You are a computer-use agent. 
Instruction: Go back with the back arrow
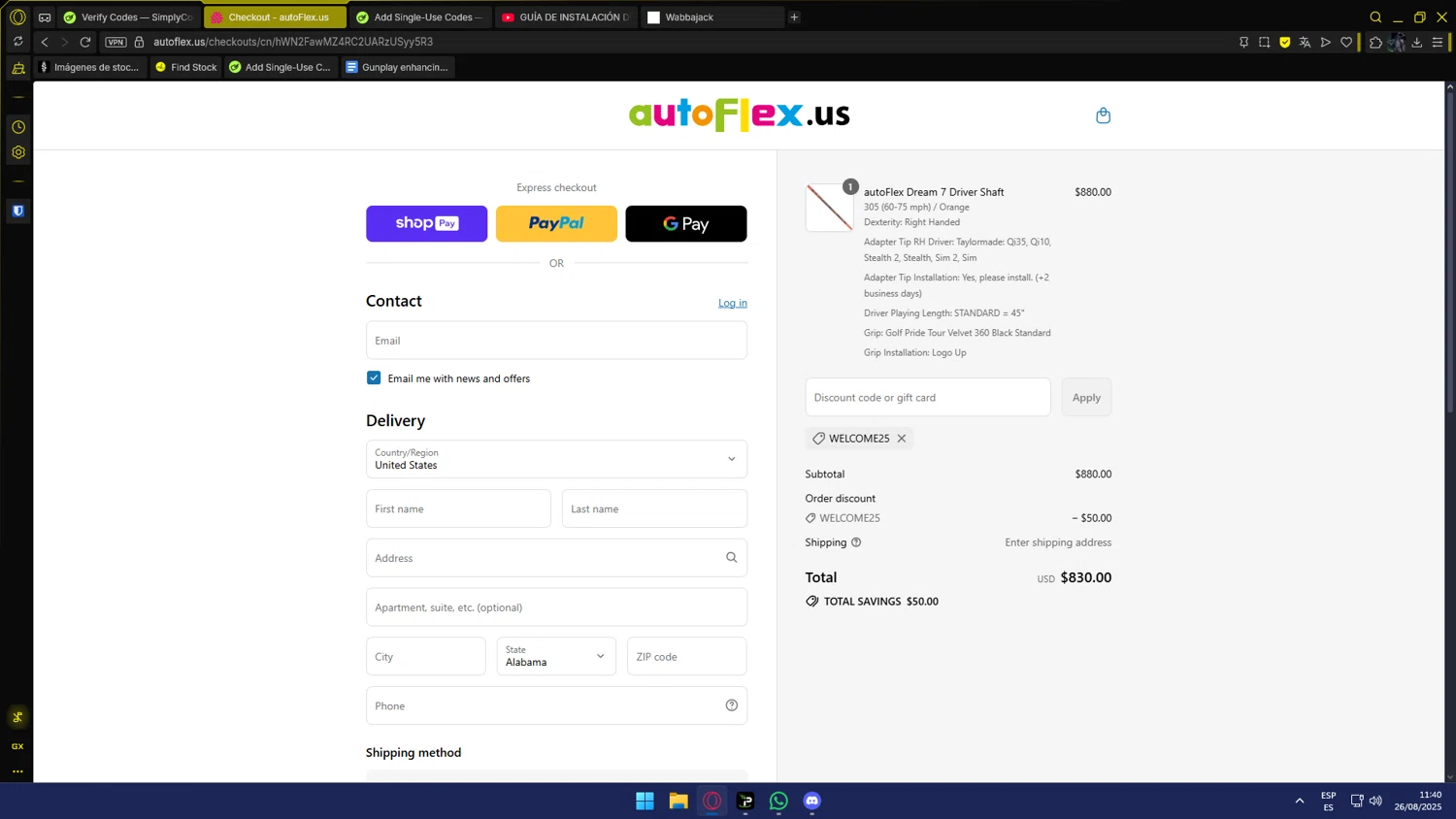pyautogui.click(x=45, y=42)
